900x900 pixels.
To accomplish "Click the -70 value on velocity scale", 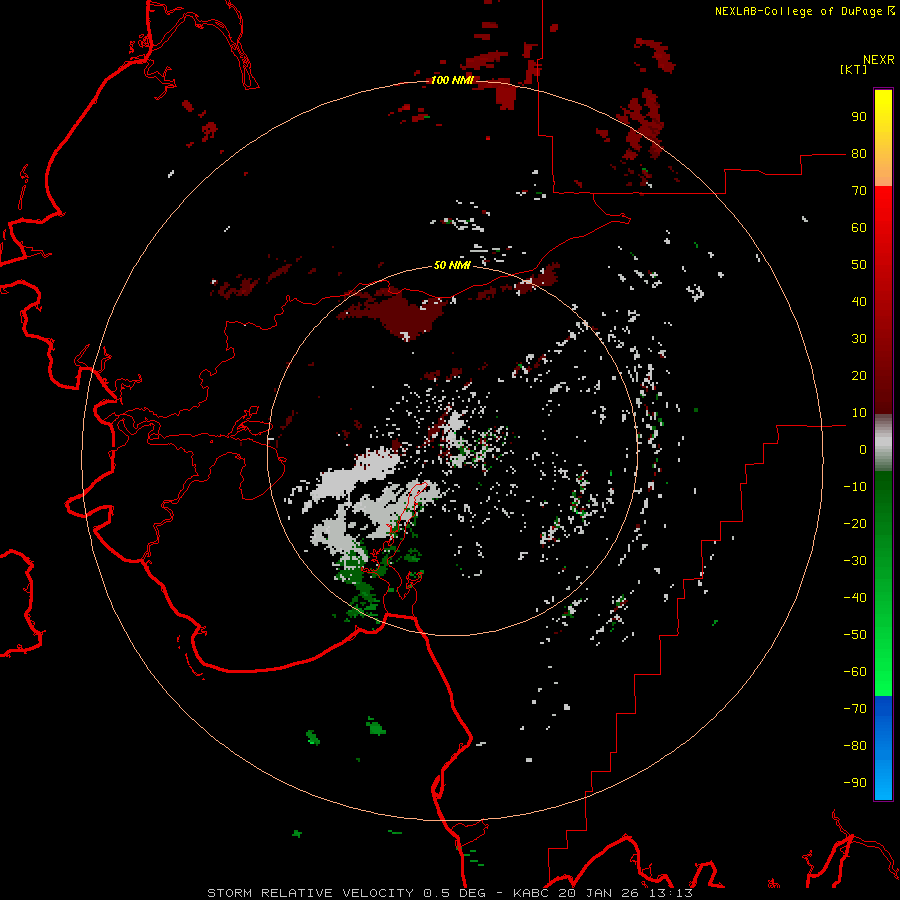I will [855, 709].
